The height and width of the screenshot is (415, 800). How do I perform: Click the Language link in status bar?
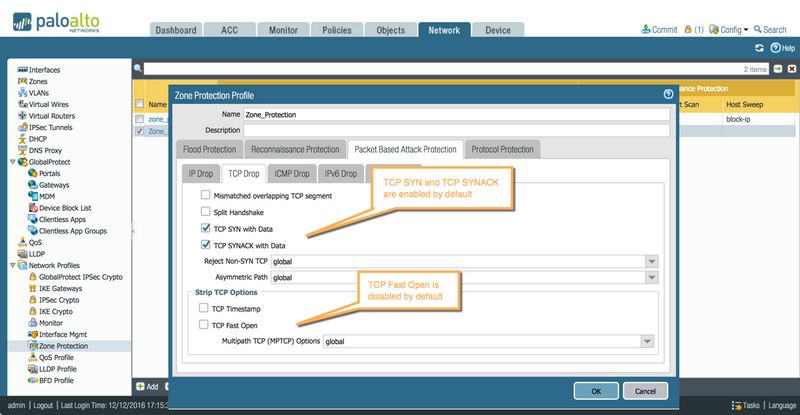pos(782,405)
